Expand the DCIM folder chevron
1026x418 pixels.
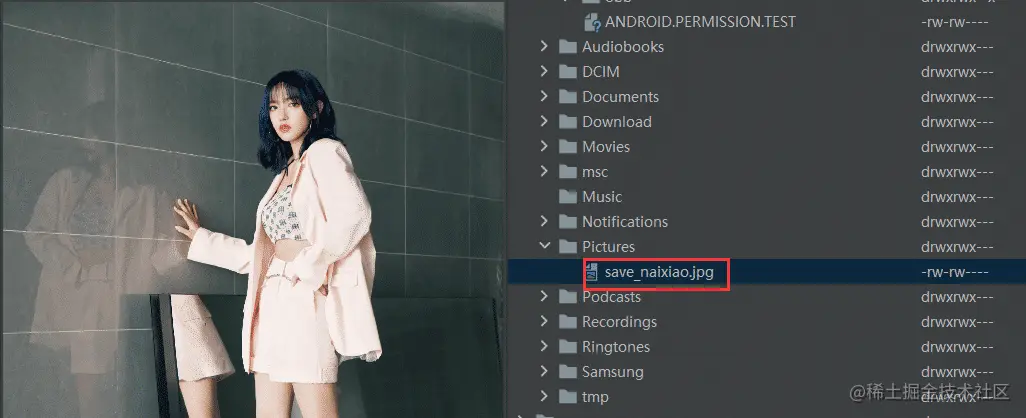[x=544, y=71]
